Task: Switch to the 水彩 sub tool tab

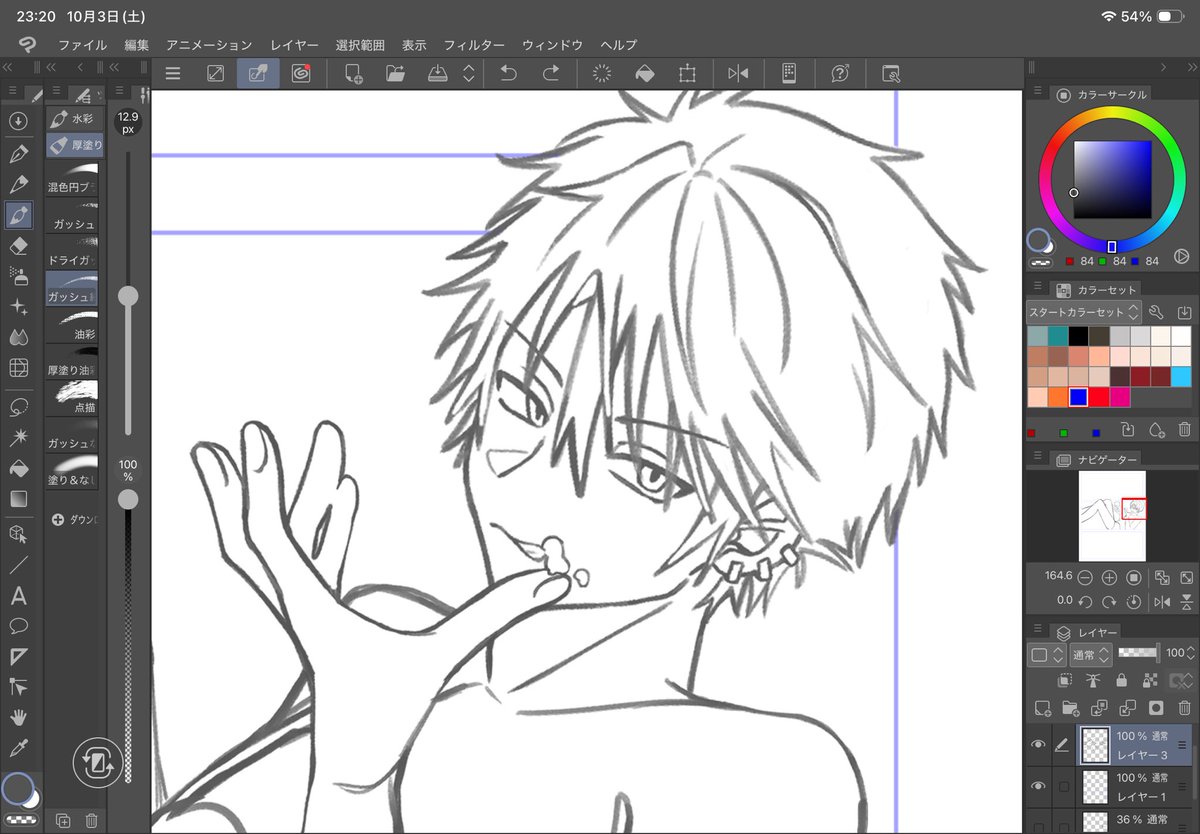Action: [x=74, y=118]
